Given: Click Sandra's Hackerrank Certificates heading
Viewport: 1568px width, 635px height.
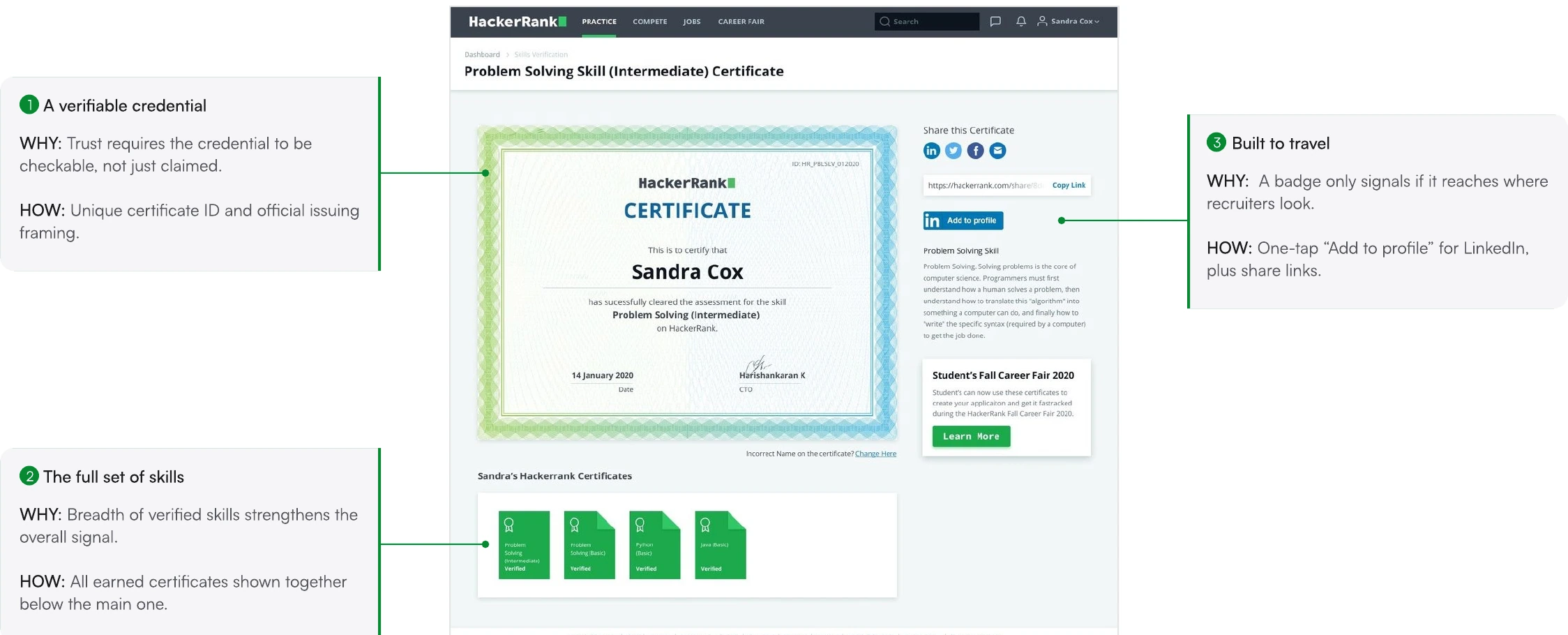Looking at the screenshot, I should (555, 476).
